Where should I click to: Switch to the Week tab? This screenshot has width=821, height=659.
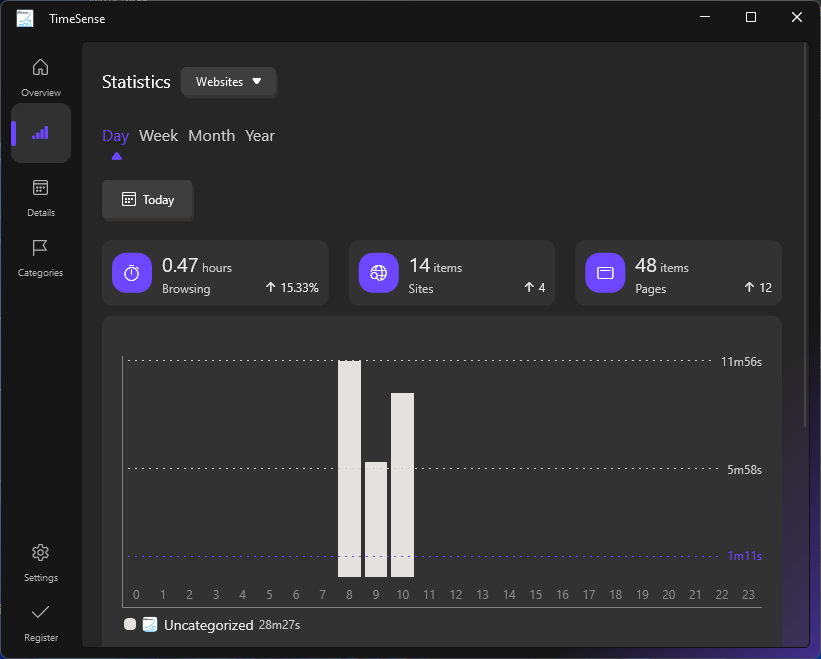coord(158,135)
